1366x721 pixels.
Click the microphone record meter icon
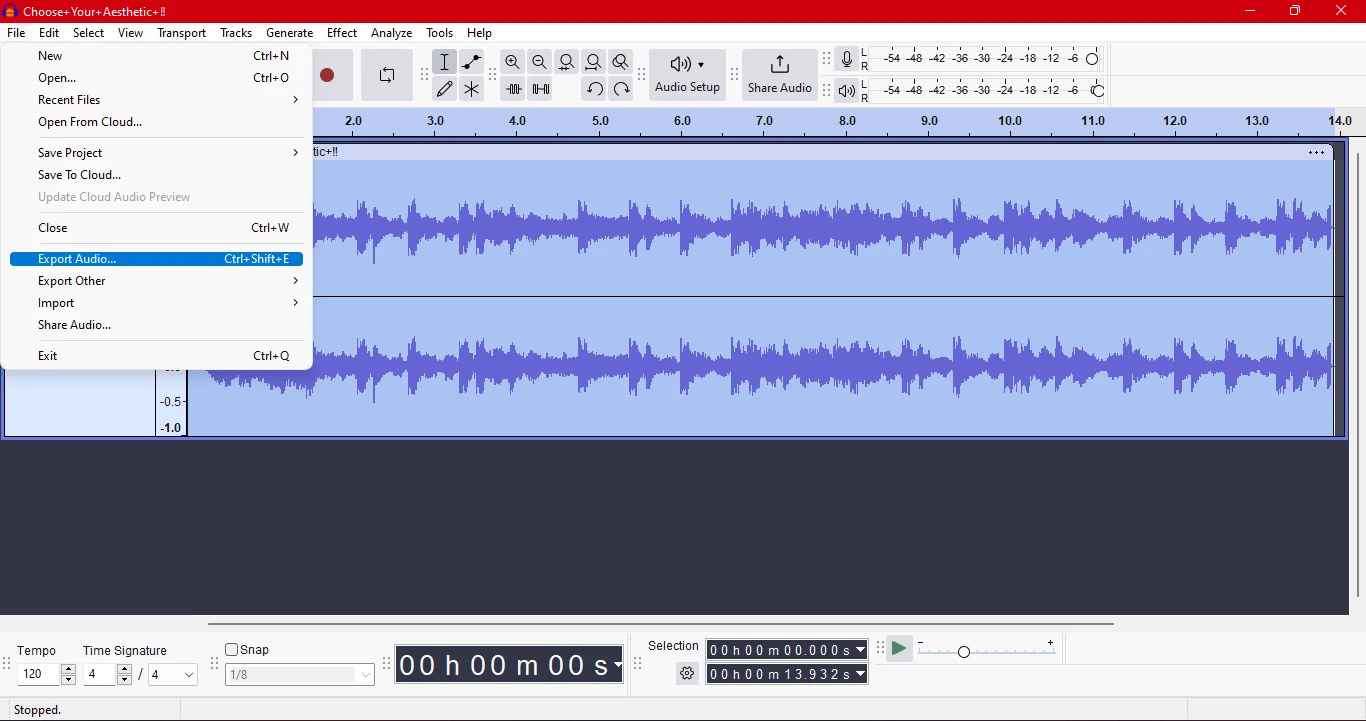coord(847,60)
